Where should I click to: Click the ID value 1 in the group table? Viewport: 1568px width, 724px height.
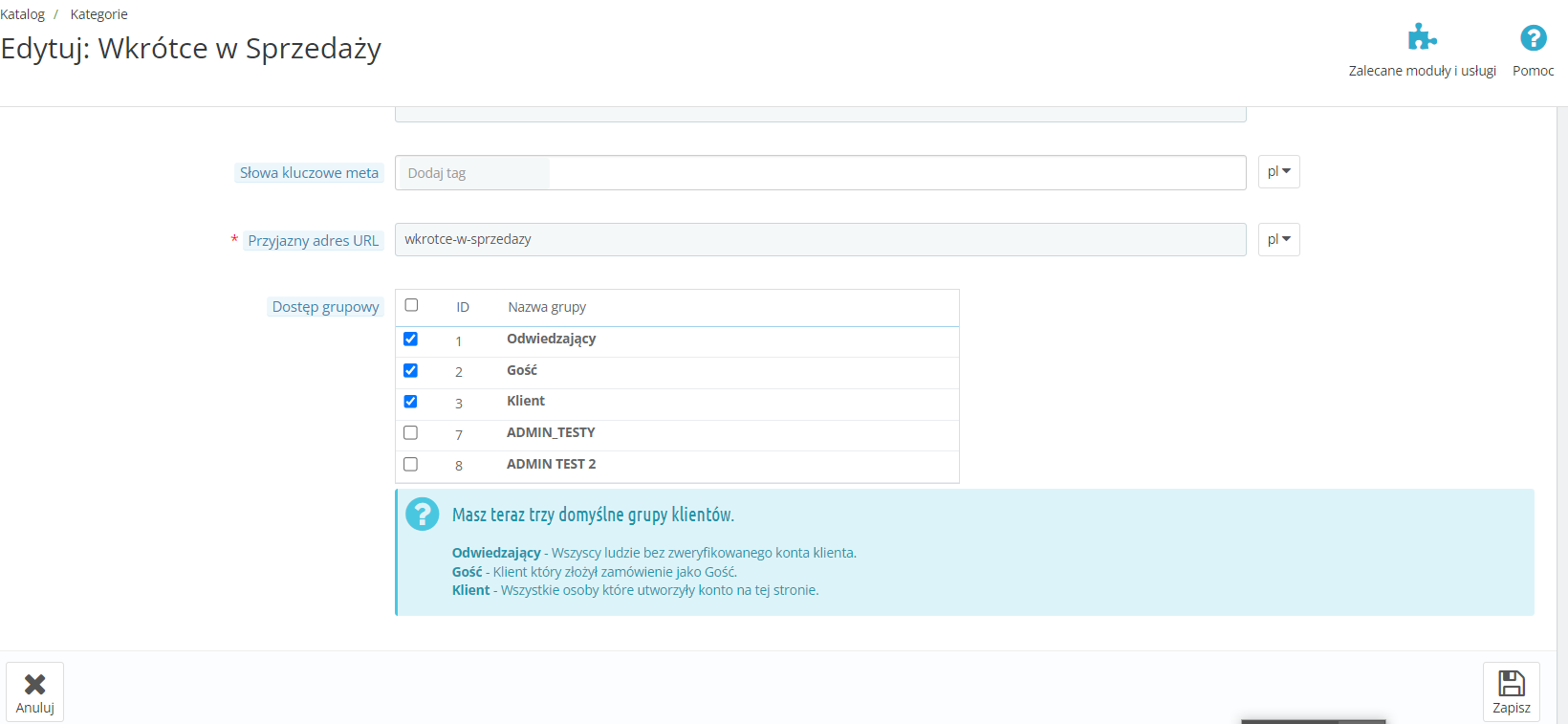pyautogui.click(x=459, y=341)
